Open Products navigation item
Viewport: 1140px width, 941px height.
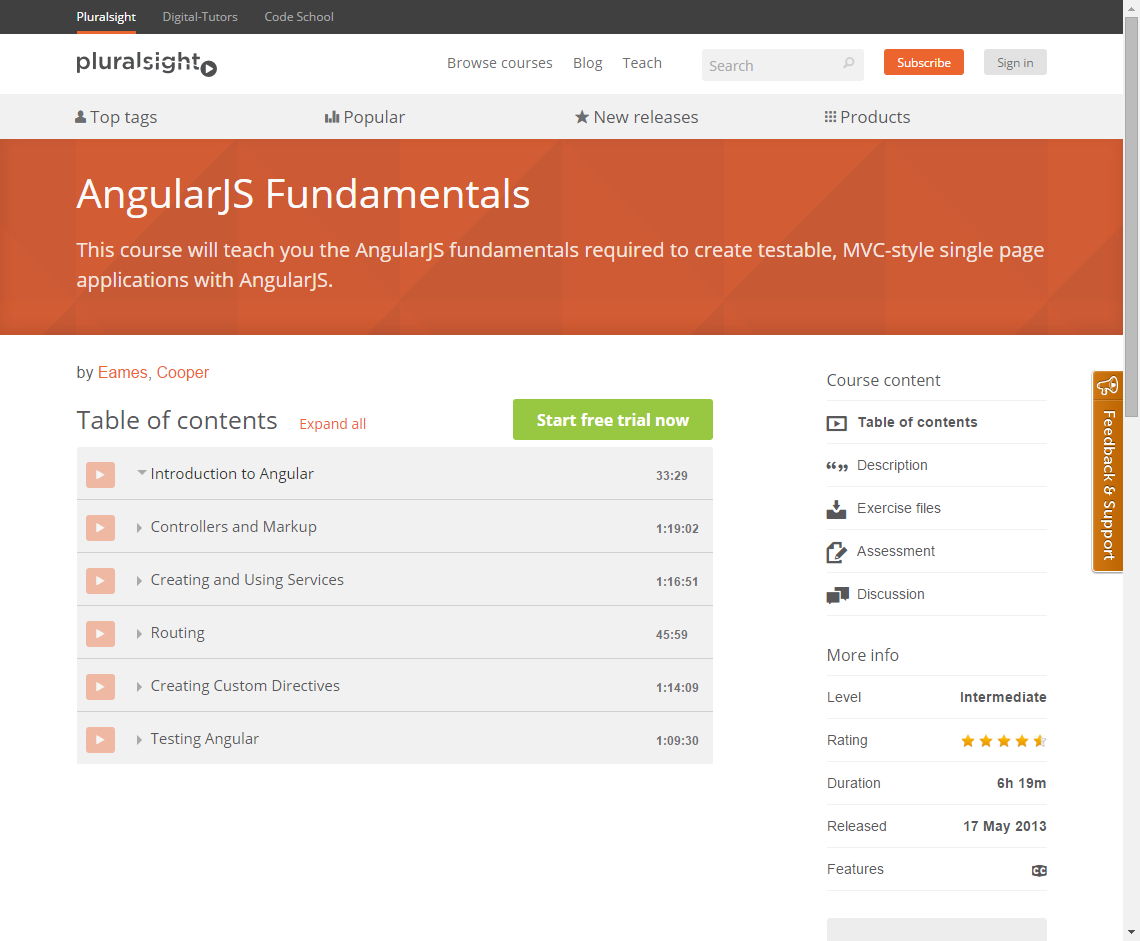click(x=867, y=117)
